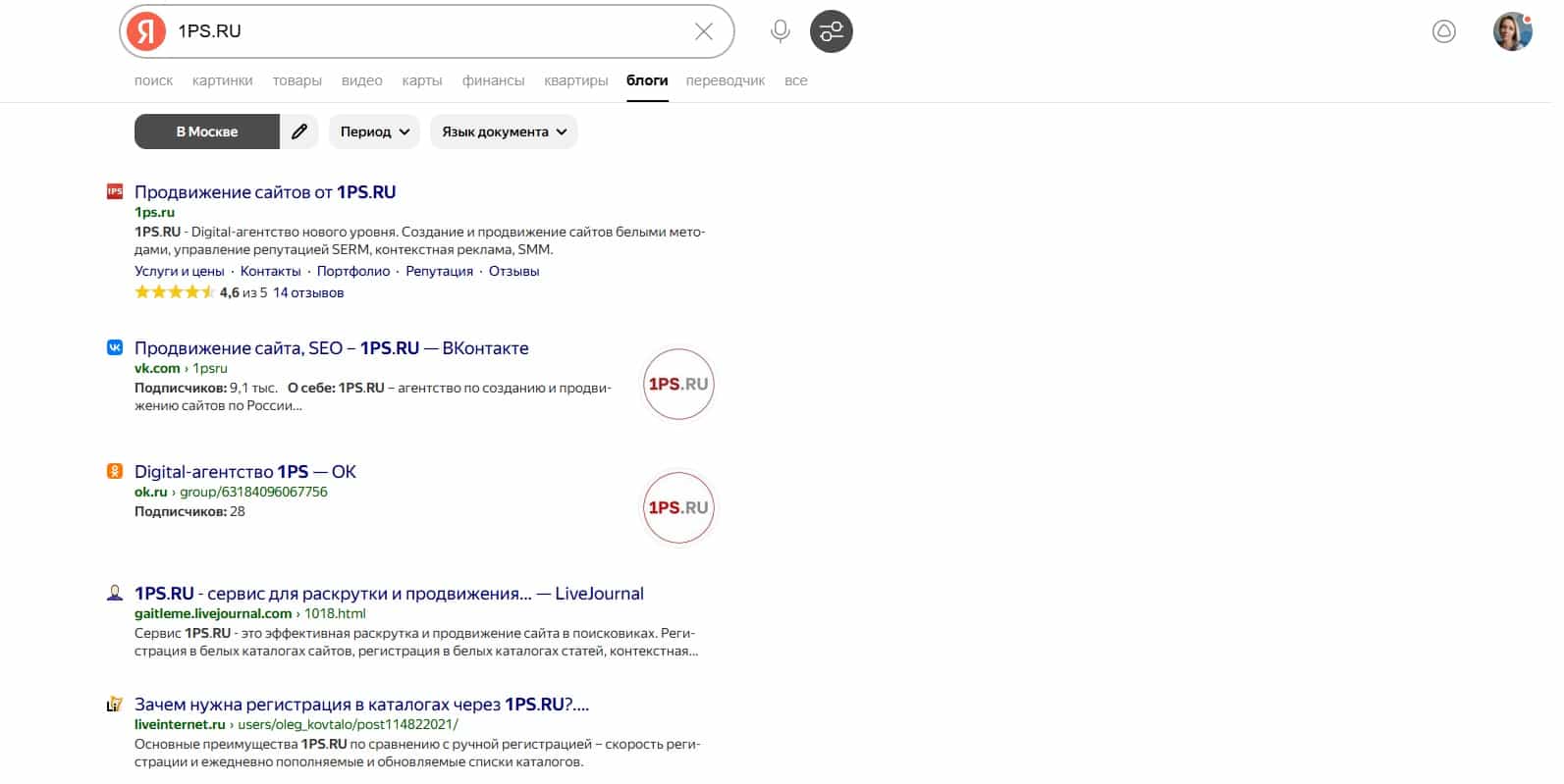Open the user profile avatar
1564x784 pixels.
pyautogui.click(x=1512, y=31)
